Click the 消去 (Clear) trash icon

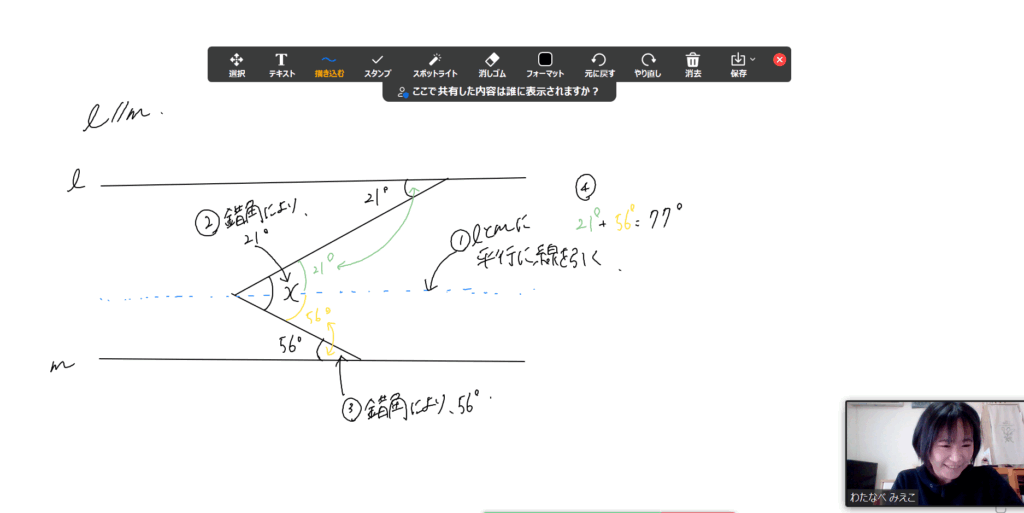[x=693, y=64]
